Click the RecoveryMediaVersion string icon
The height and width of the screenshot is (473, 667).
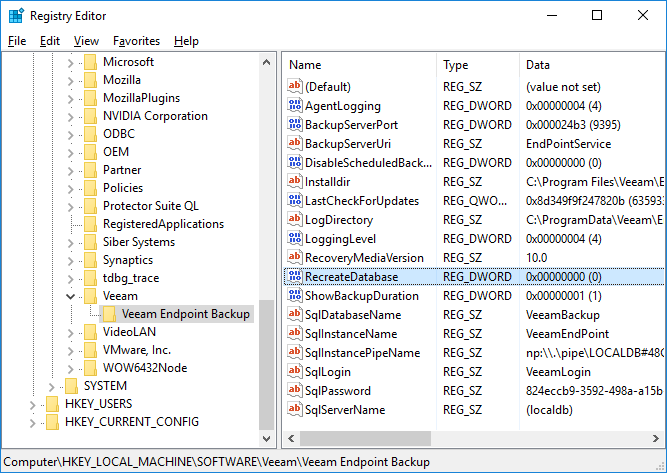point(295,258)
